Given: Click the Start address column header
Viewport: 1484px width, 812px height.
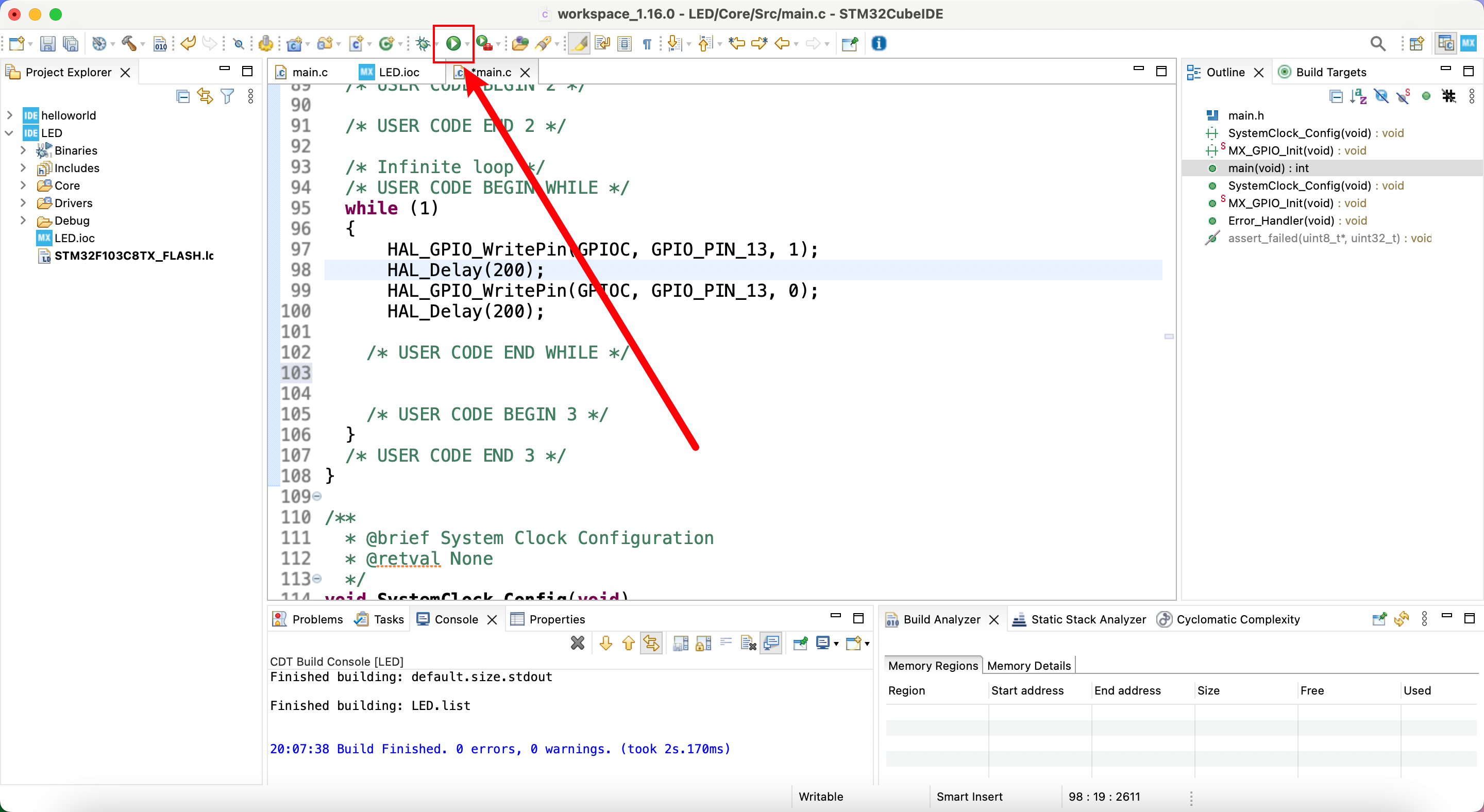Looking at the screenshot, I should click(1039, 690).
